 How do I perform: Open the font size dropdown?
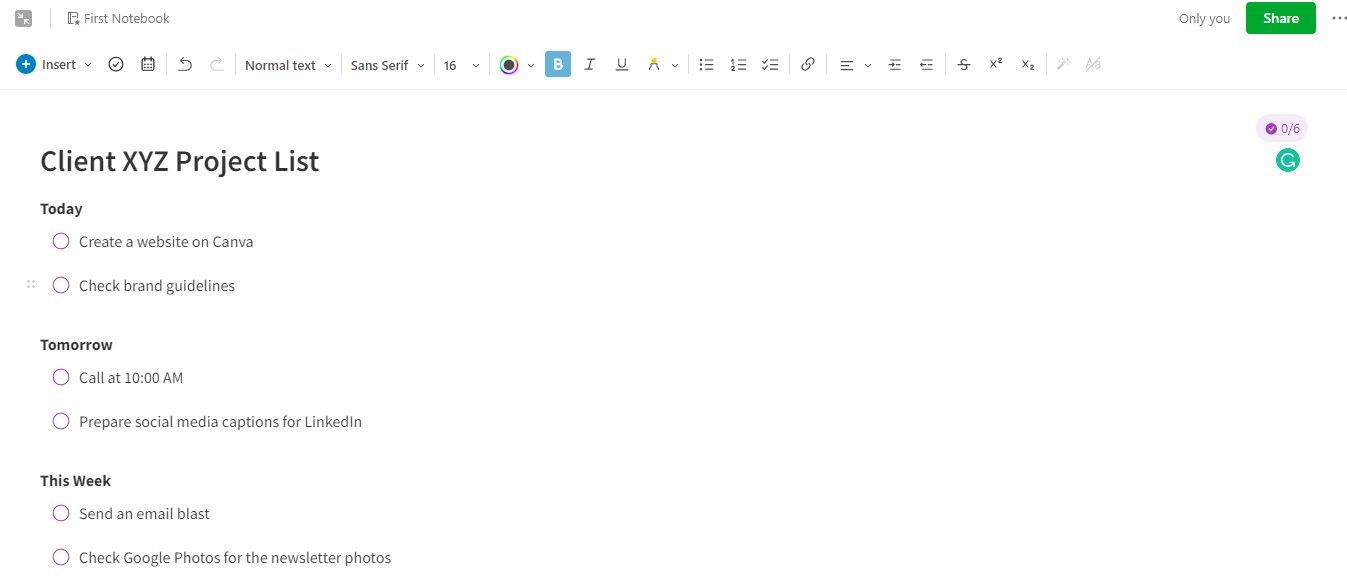tap(460, 64)
